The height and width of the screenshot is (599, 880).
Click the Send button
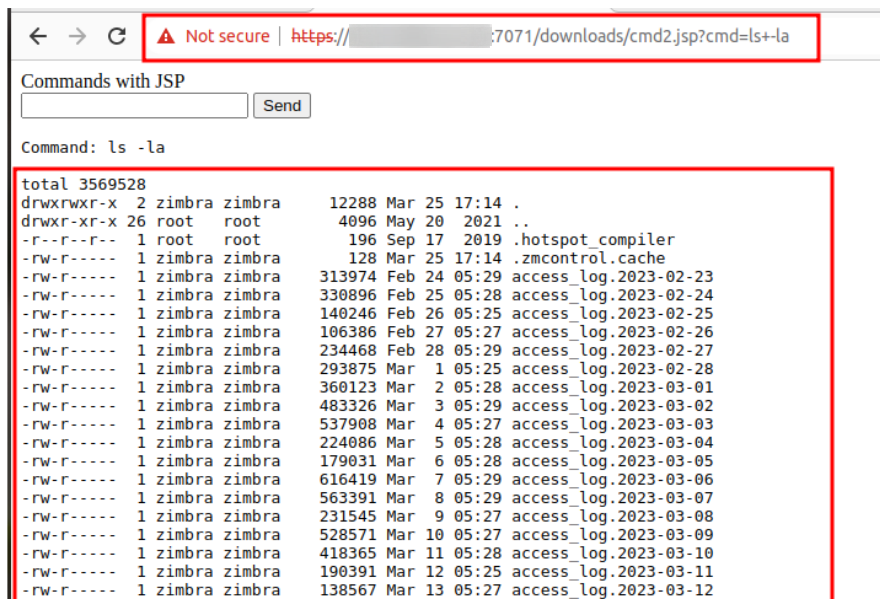(x=282, y=106)
